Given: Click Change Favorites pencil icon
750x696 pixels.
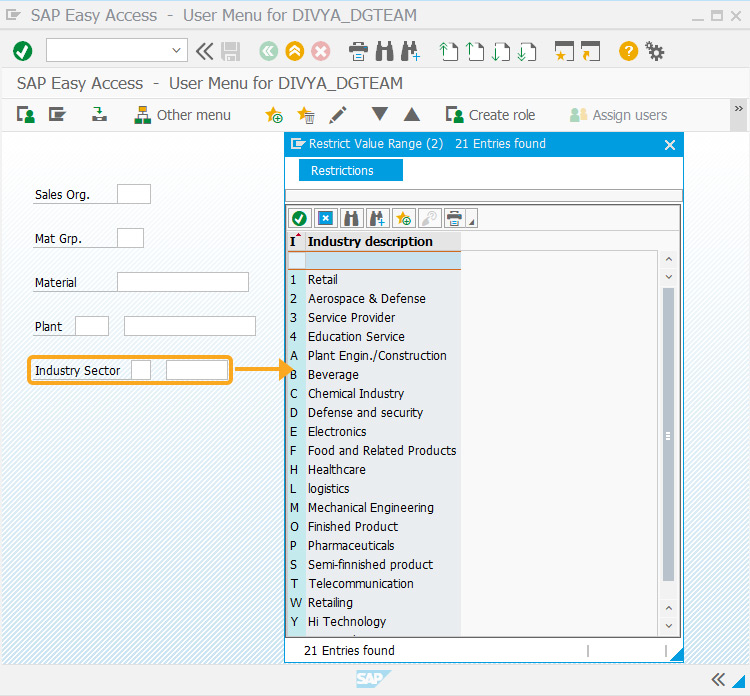Looking at the screenshot, I should click(338, 115).
